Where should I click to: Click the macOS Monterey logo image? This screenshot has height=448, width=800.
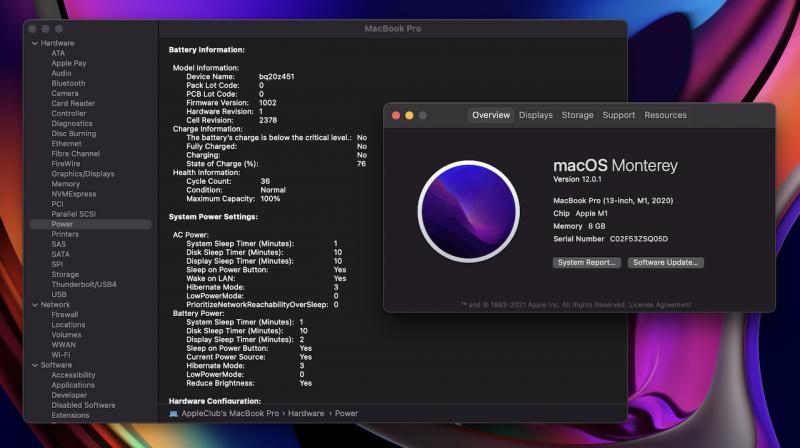click(x=469, y=211)
